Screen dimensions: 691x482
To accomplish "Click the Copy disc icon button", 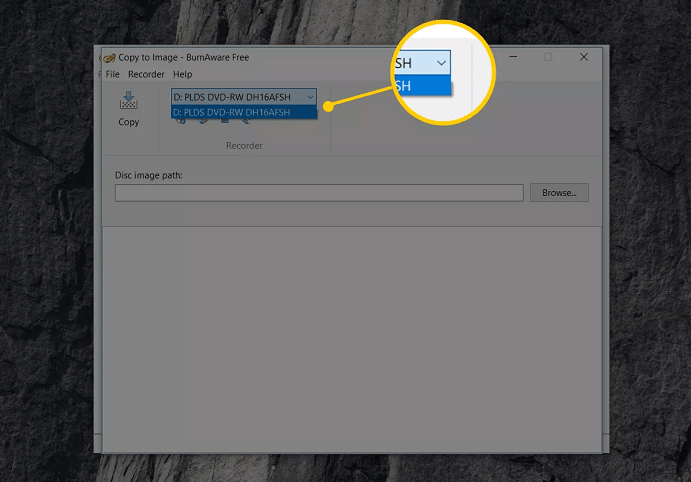I will tap(128, 109).
